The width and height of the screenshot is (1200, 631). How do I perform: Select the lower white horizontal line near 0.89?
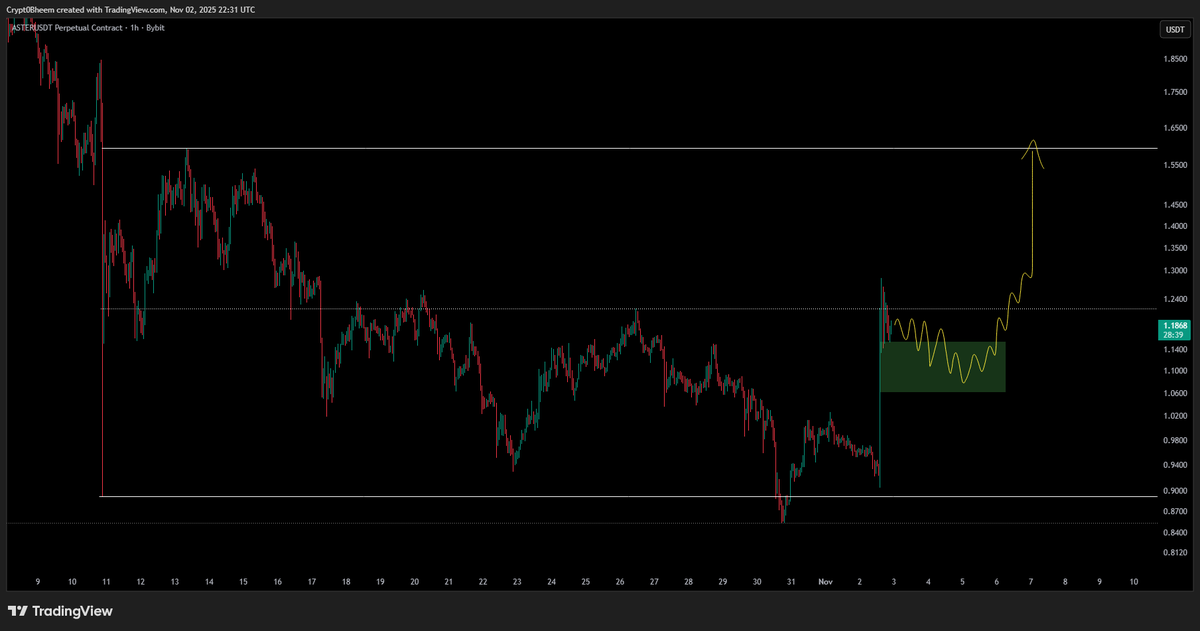[629, 496]
